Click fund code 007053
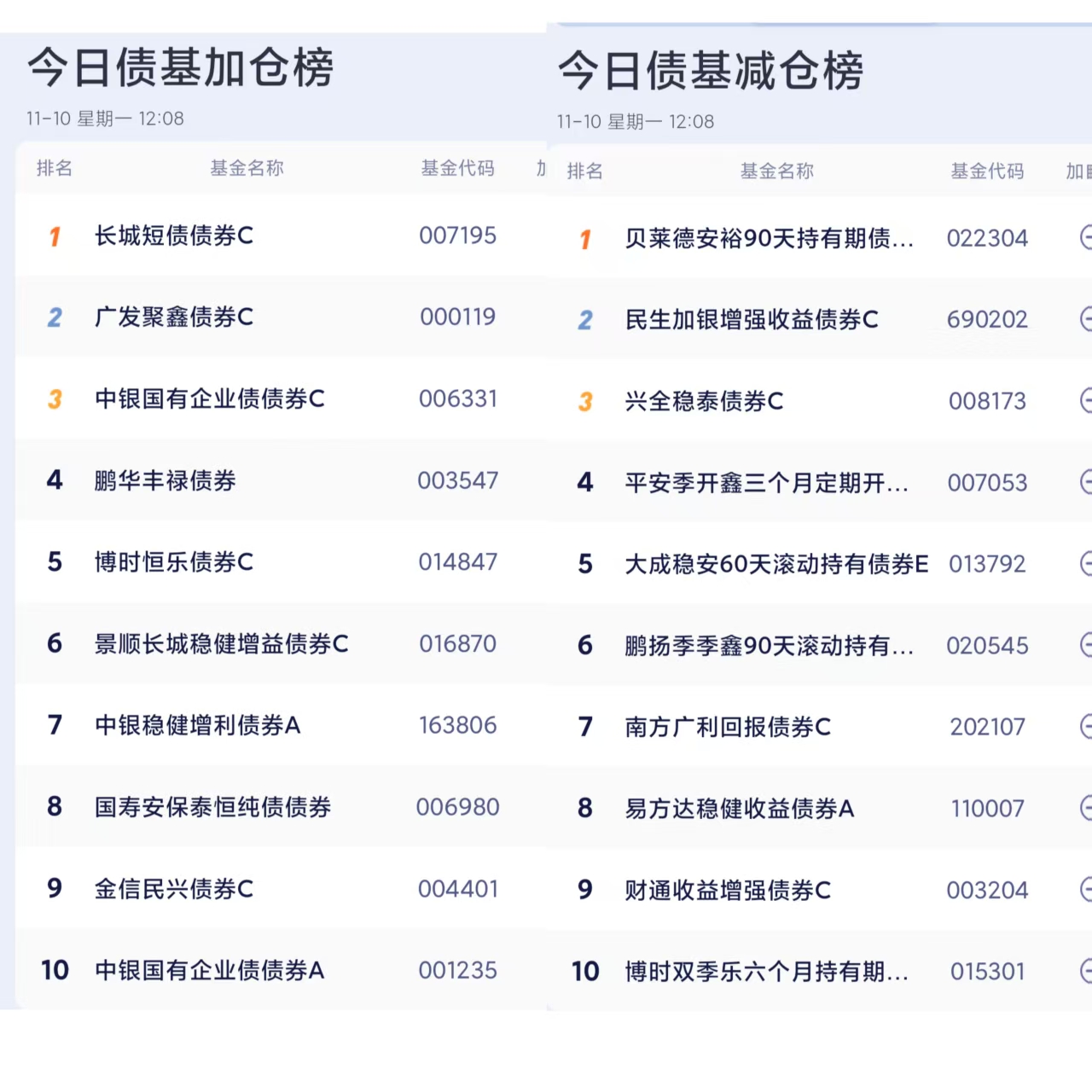 click(988, 483)
